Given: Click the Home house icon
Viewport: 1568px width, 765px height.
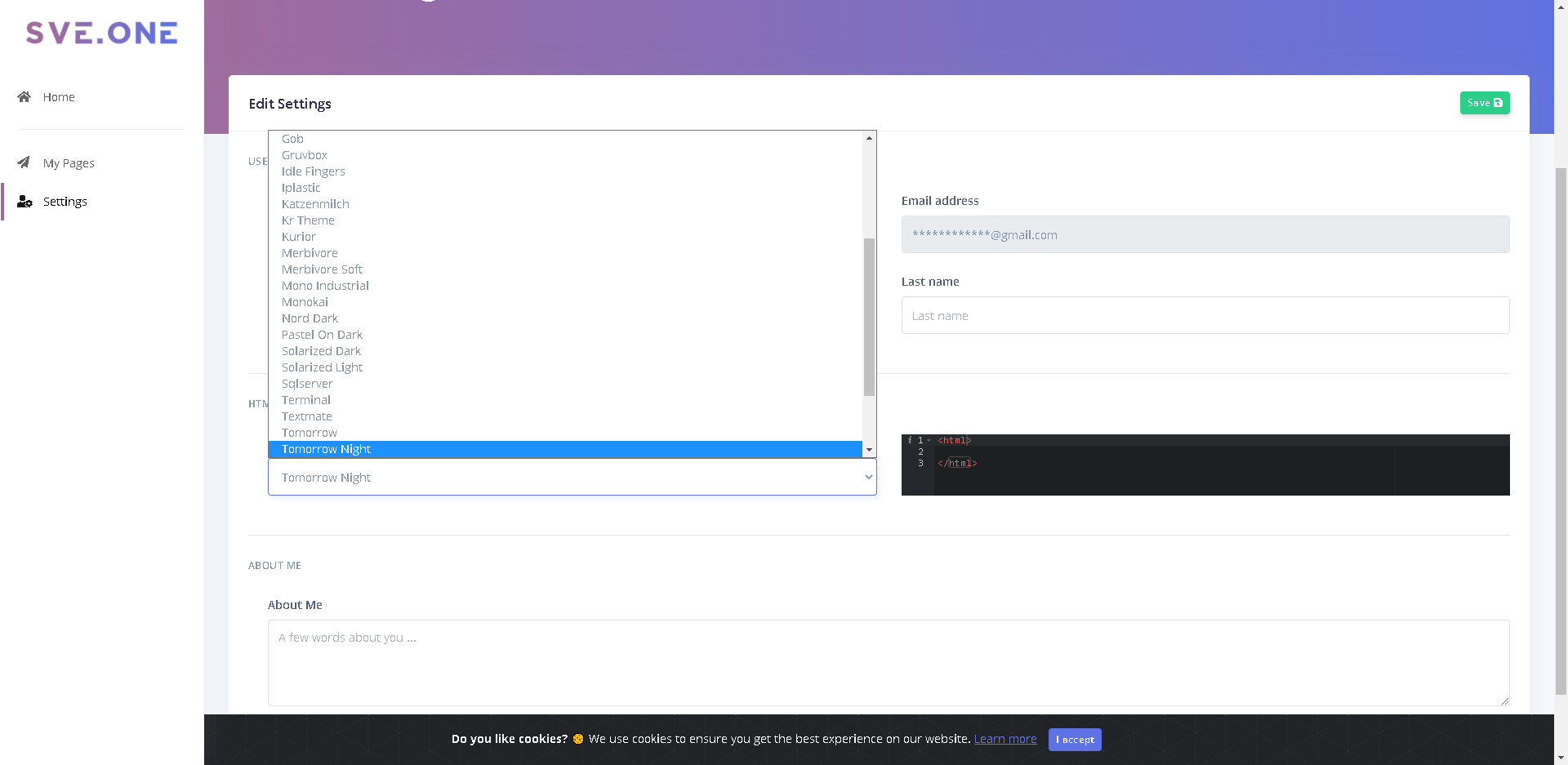Looking at the screenshot, I should pos(24,96).
